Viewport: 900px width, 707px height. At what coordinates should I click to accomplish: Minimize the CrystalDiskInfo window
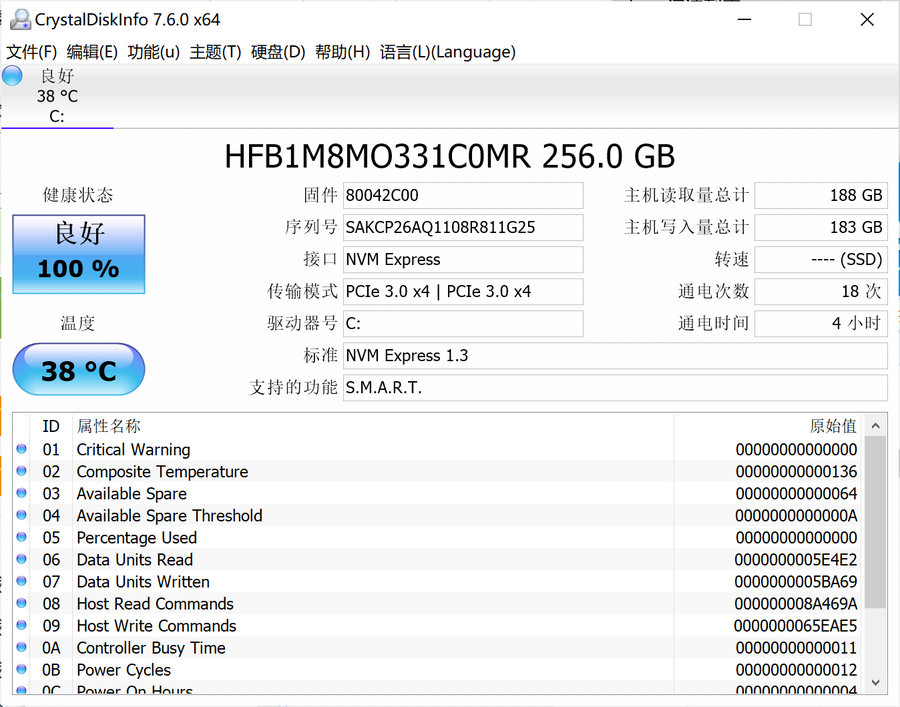(744, 20)
